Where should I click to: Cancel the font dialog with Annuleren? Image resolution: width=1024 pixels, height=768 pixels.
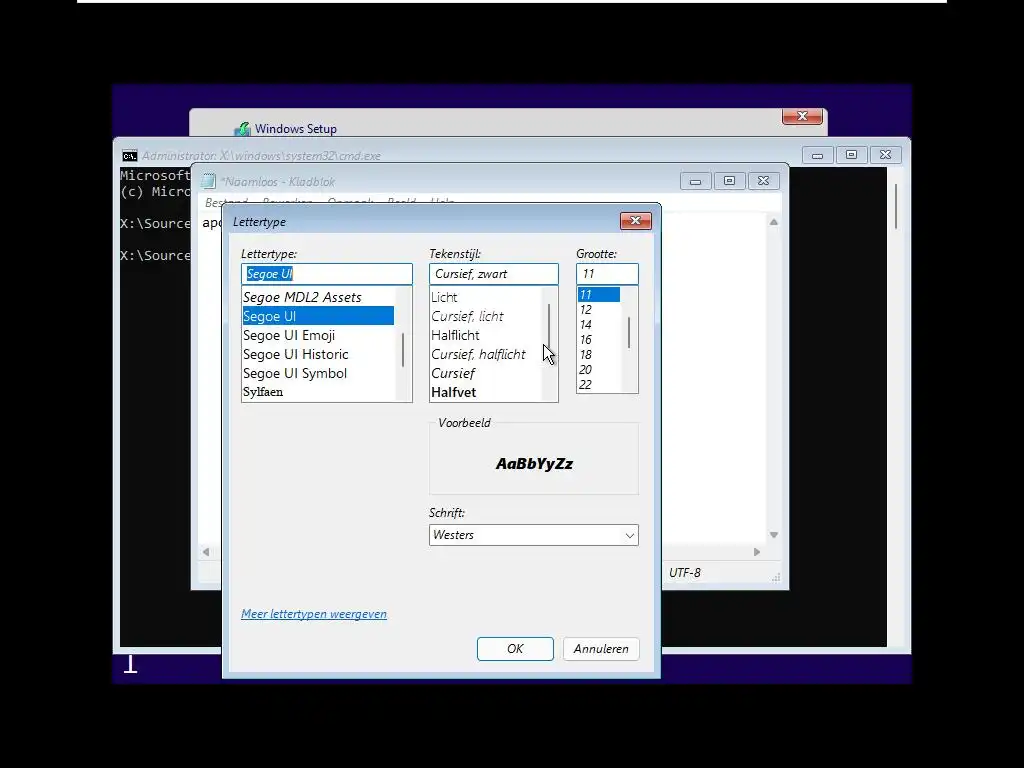tap(601, 648)
